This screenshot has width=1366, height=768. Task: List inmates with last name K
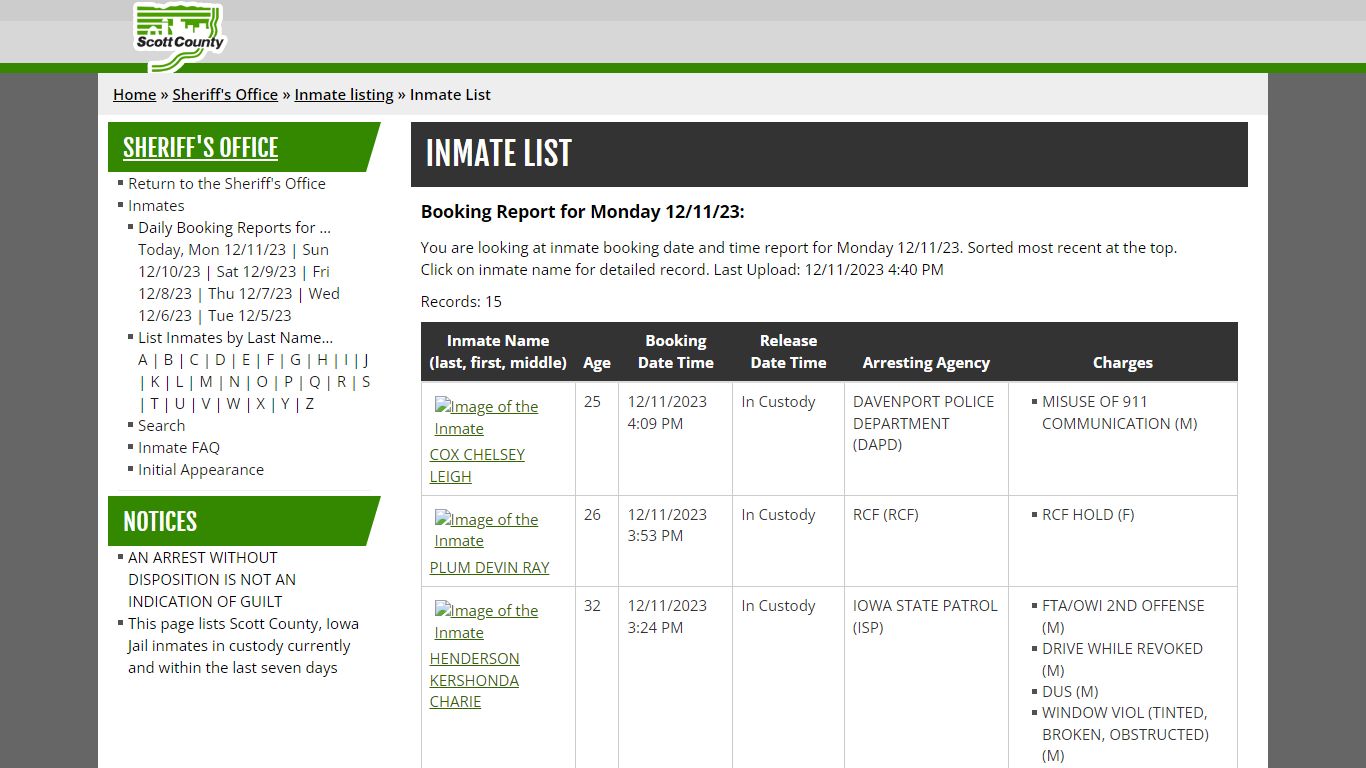155,381
